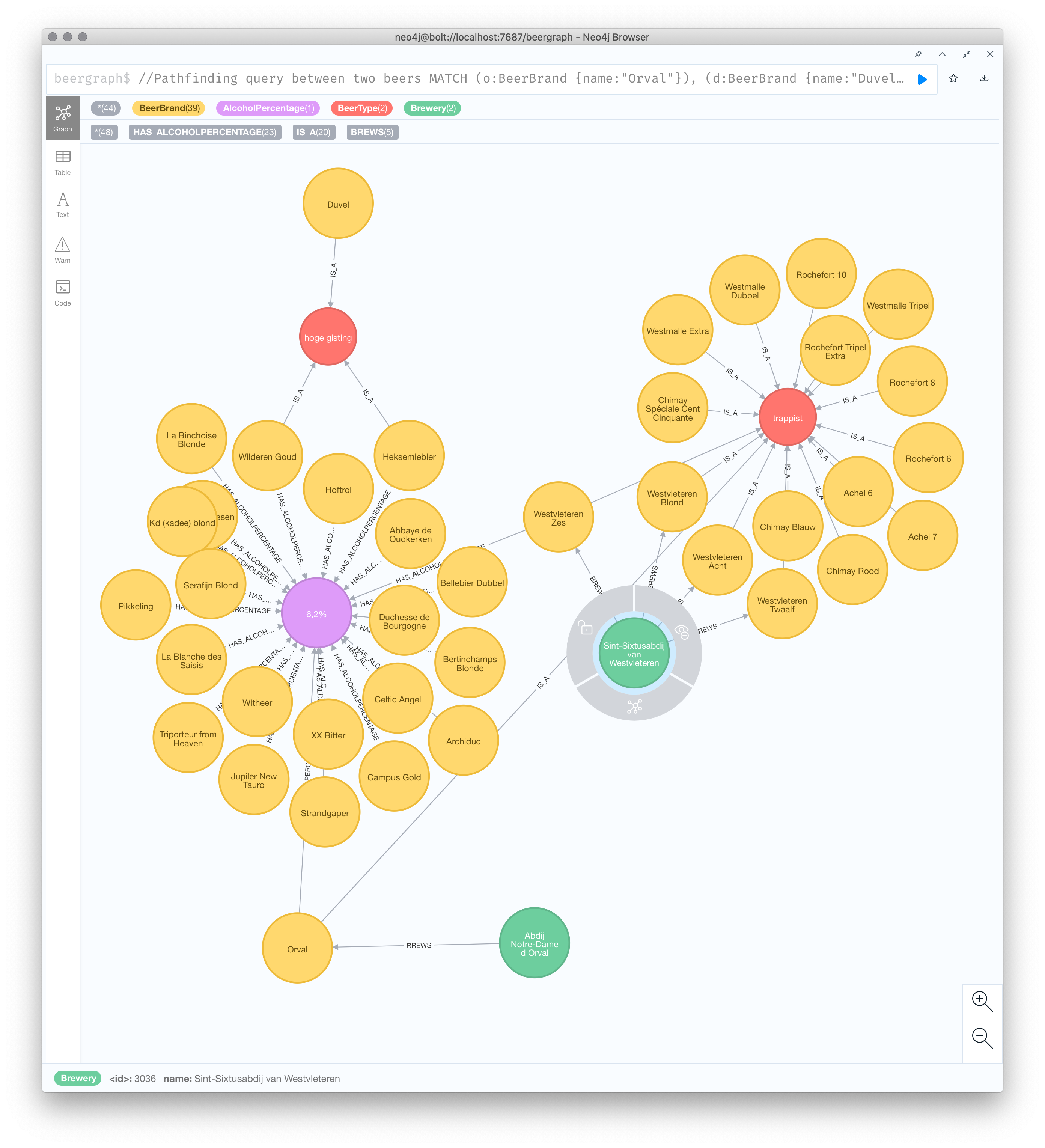Select the Westmalle Tripel node
This screenshot has width=1045, height=1148.
897,305
